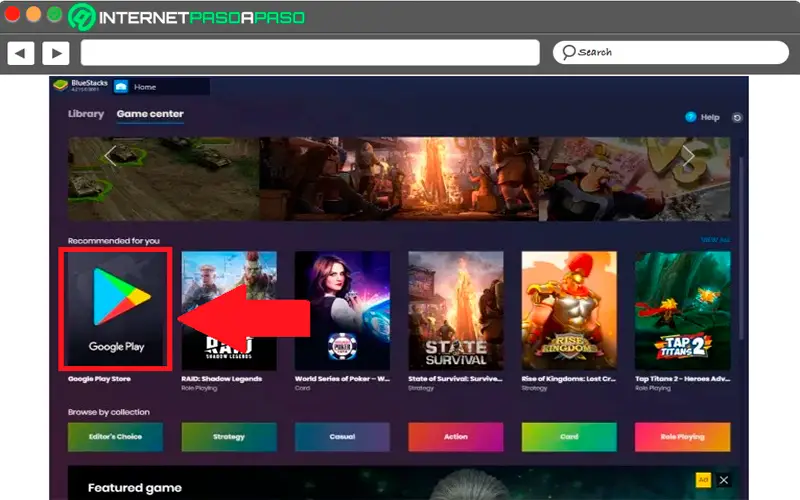Viewport: 800px width, 500px height.
Task: Click the blue Home tab icon
Action: [x=121, y=87]
